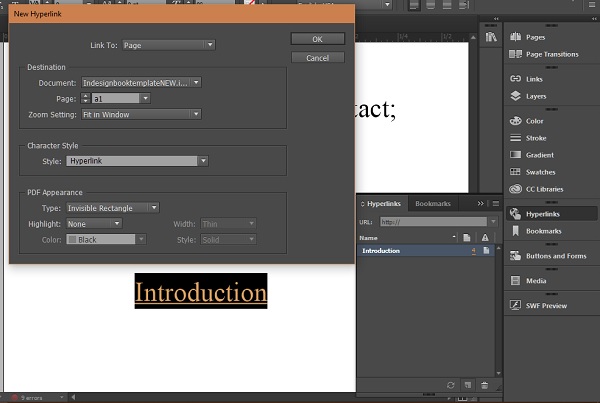Open the Character Style dropdown
The image size is (600, 403).
coord(138,160)
